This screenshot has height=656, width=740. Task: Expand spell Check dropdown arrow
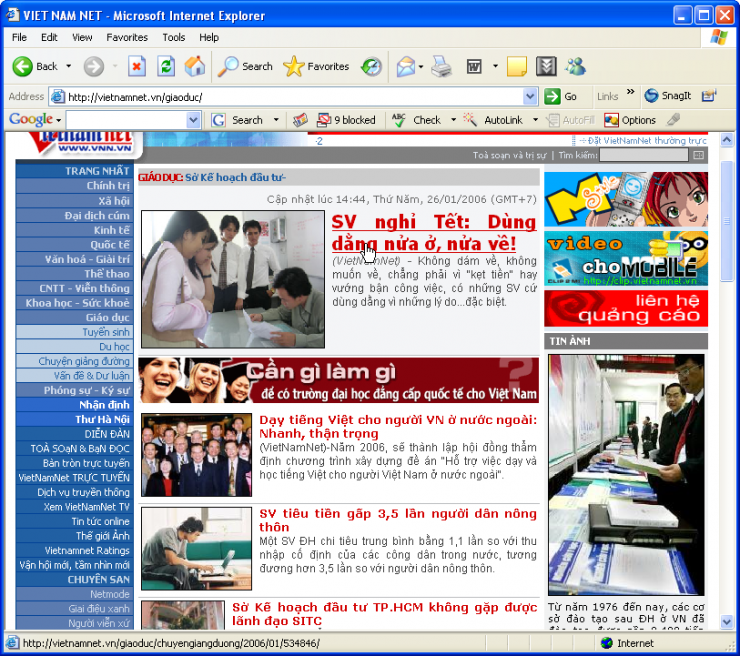[454, 120]
